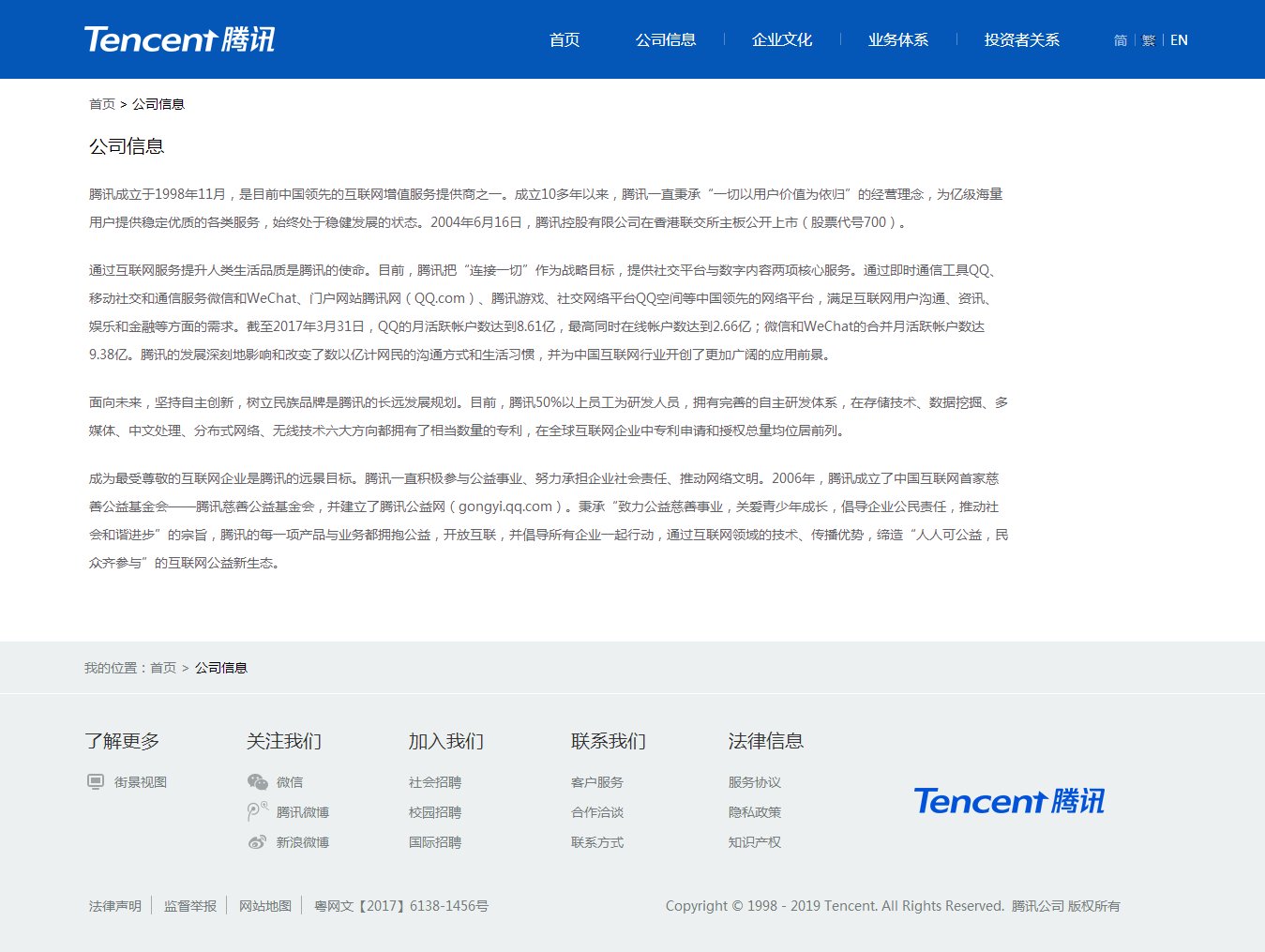Open the 客户服务 link
The image size is (1265, 952).
coord(597,782)
